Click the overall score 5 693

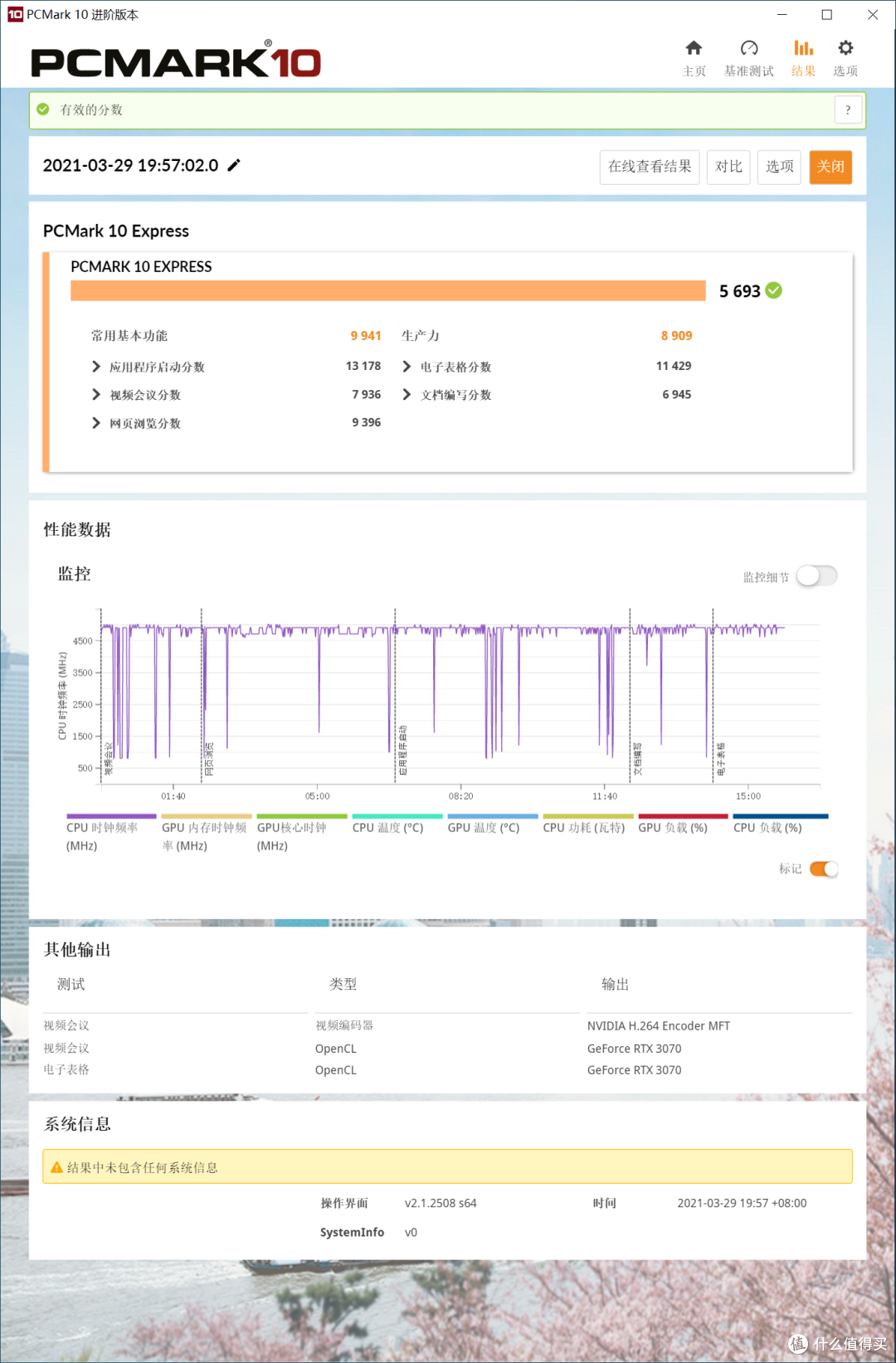click(x=740, y=291)
